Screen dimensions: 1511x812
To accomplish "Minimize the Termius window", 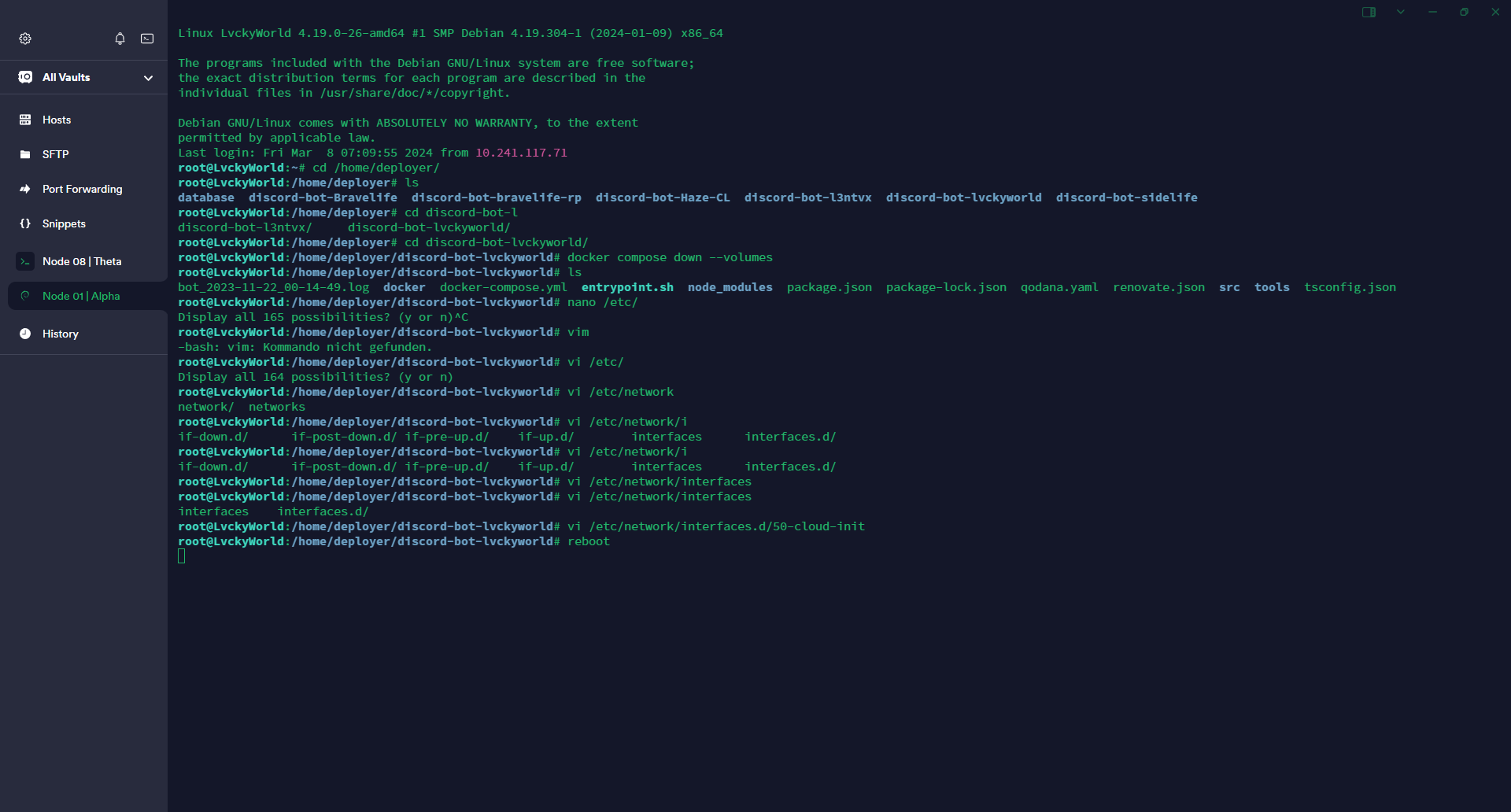I will (x=1432, y=12).
